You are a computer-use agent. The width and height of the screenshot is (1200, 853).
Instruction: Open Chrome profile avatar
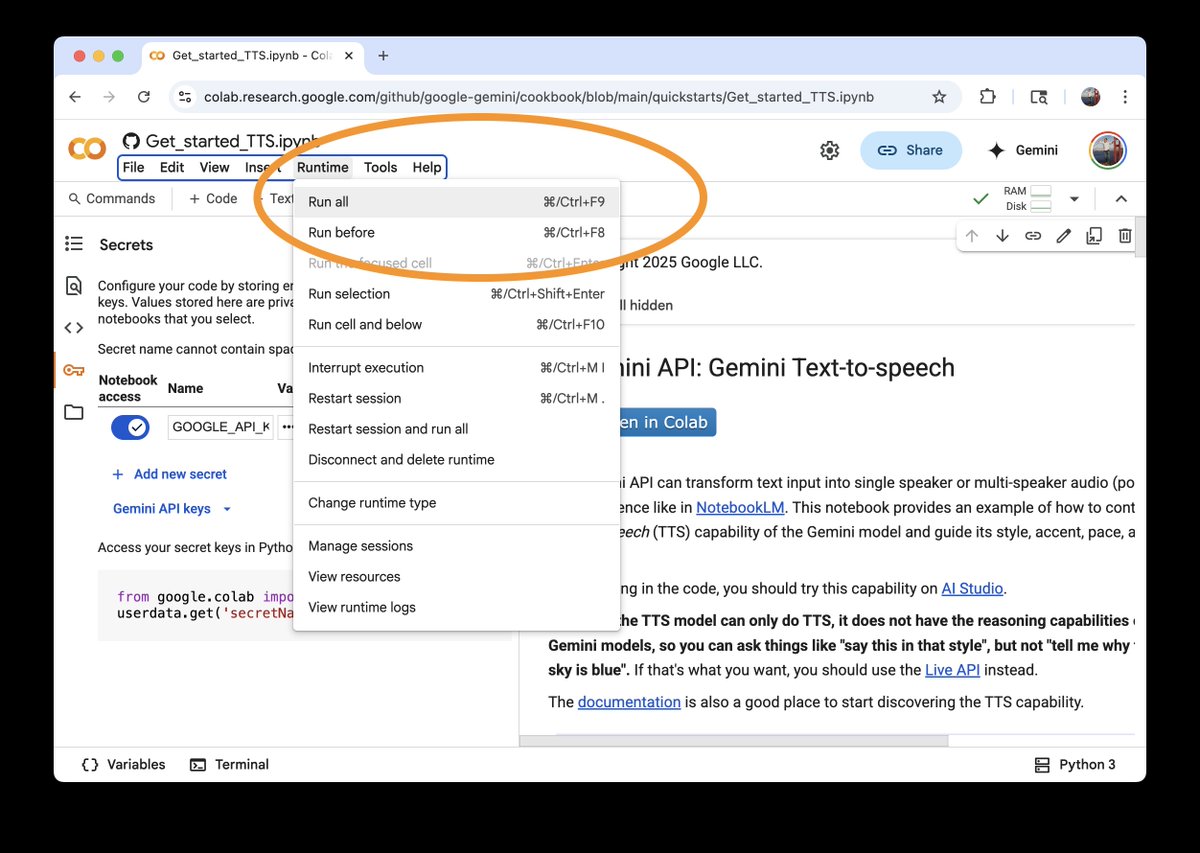point(1091,97)
